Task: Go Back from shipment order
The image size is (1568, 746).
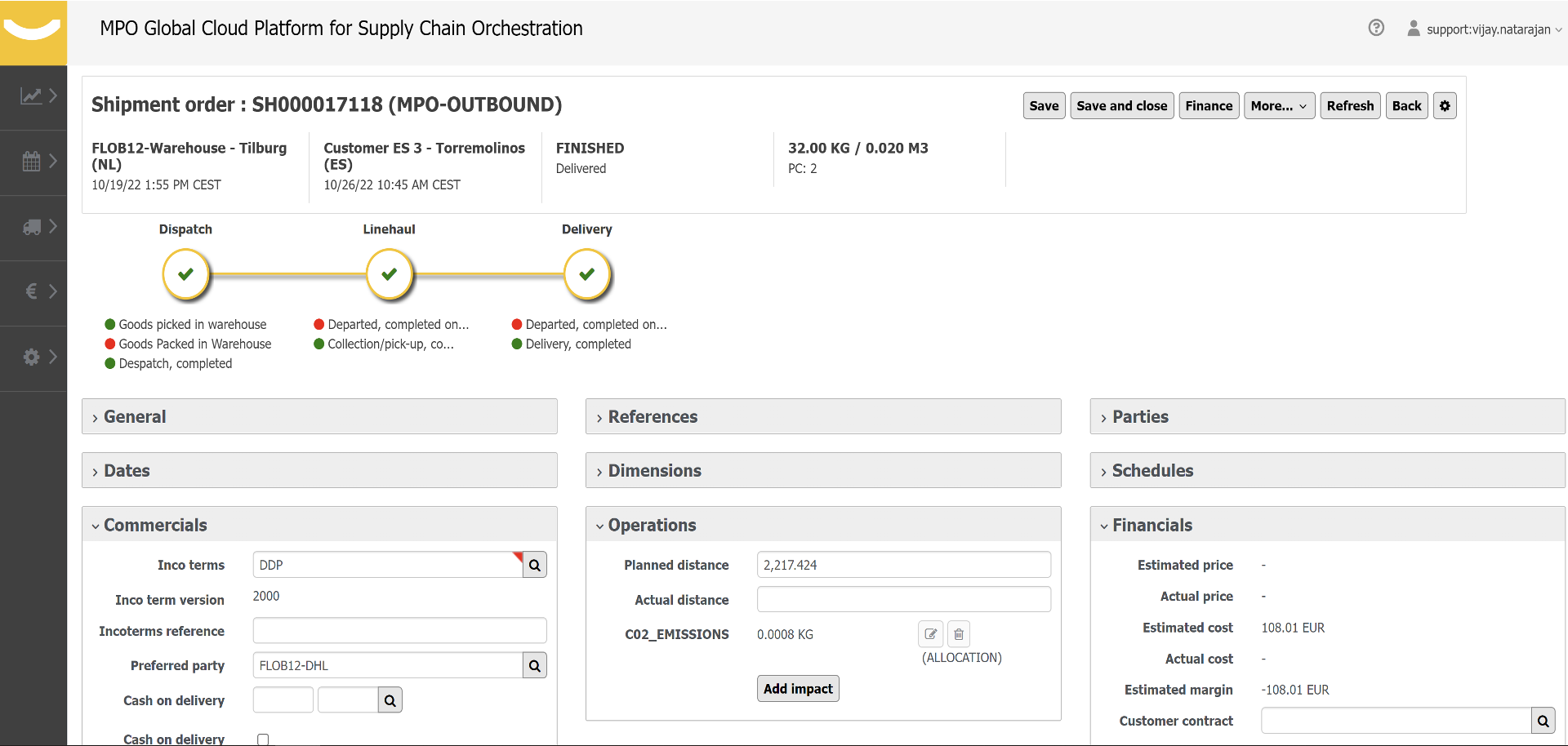Action: 1406,106
